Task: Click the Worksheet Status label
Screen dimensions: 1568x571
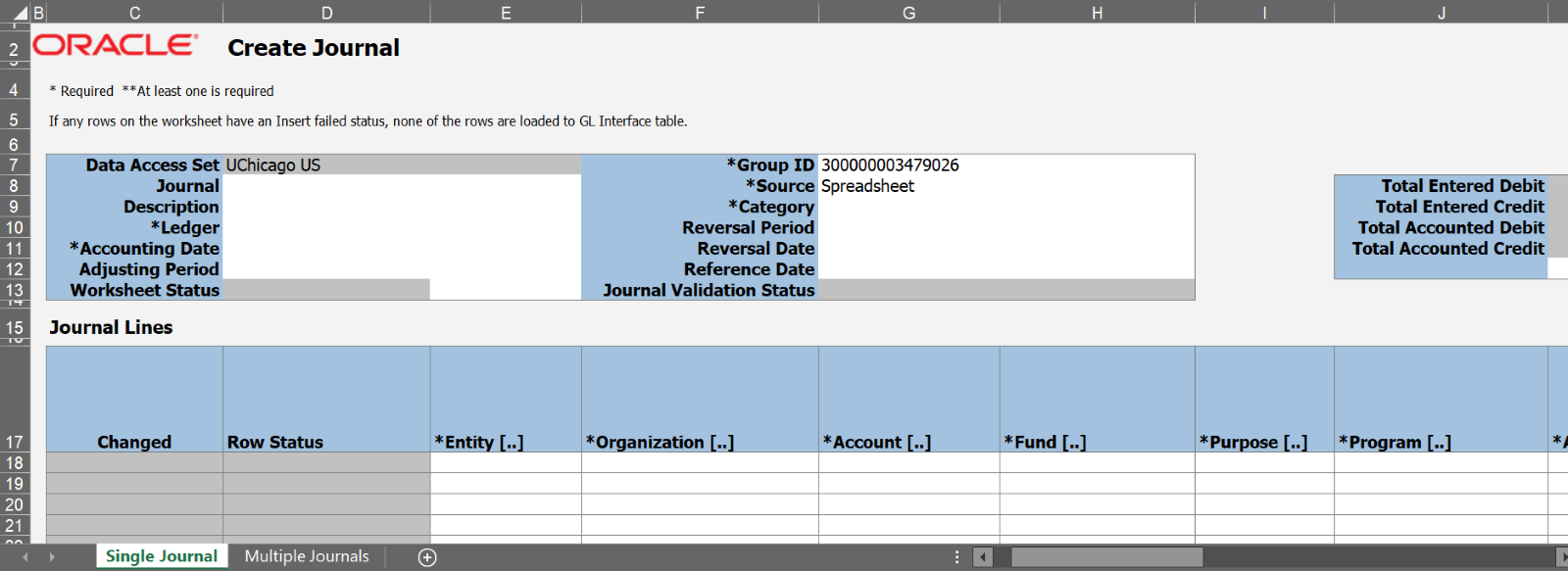Action: [145, 290]
